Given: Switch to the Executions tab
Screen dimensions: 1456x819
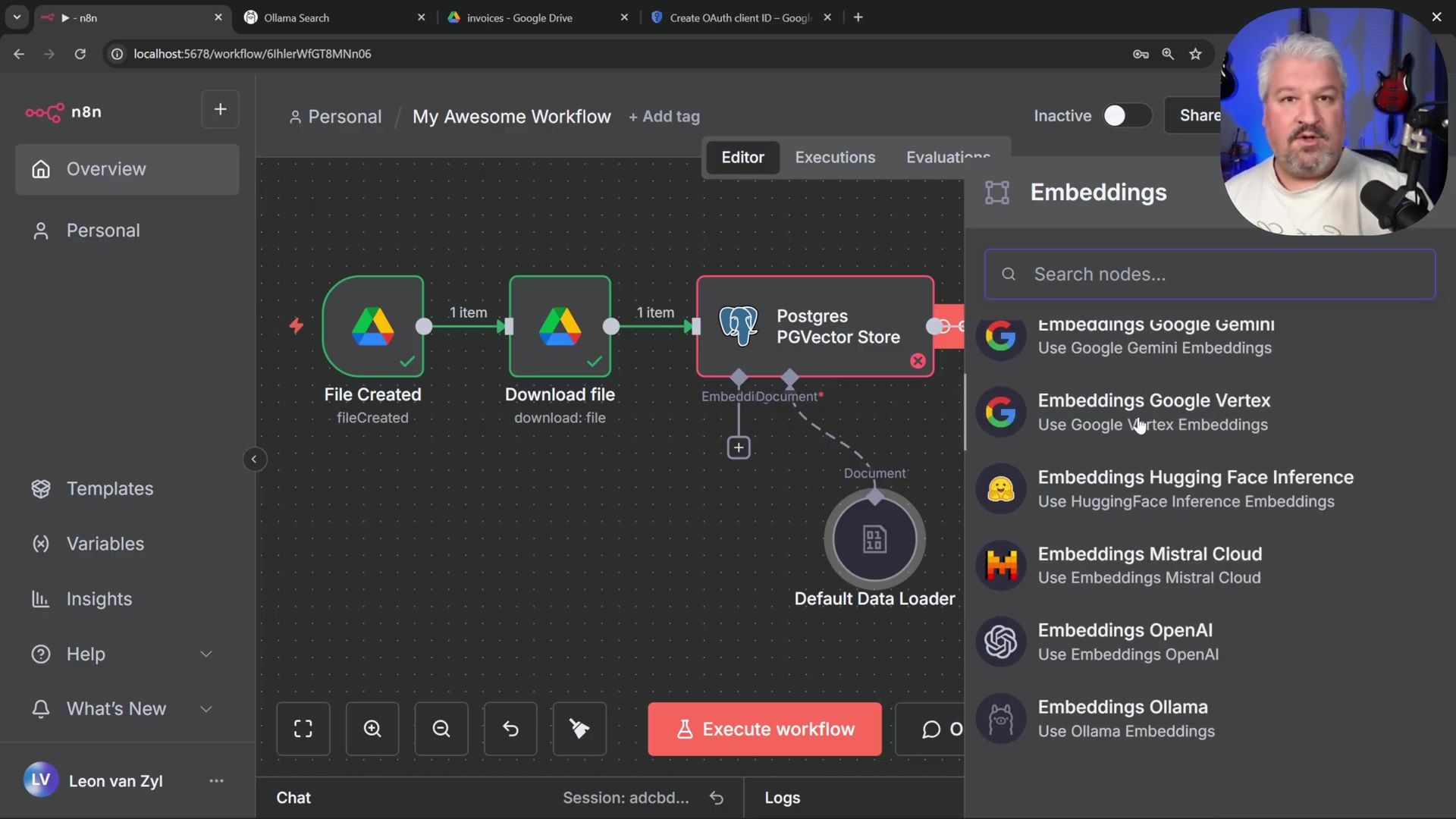Looking at the screenshot, I should click(835, 157).
